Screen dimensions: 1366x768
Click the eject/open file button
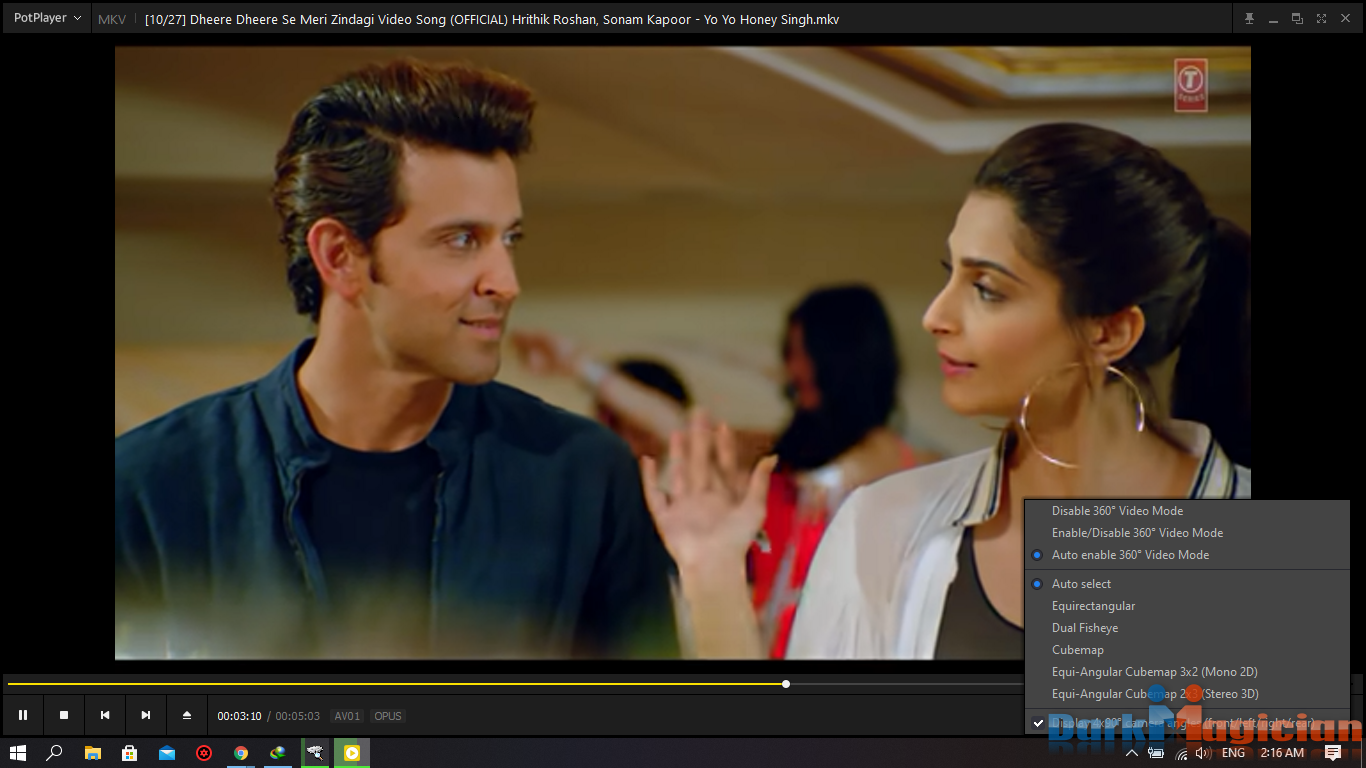[187, 715]
